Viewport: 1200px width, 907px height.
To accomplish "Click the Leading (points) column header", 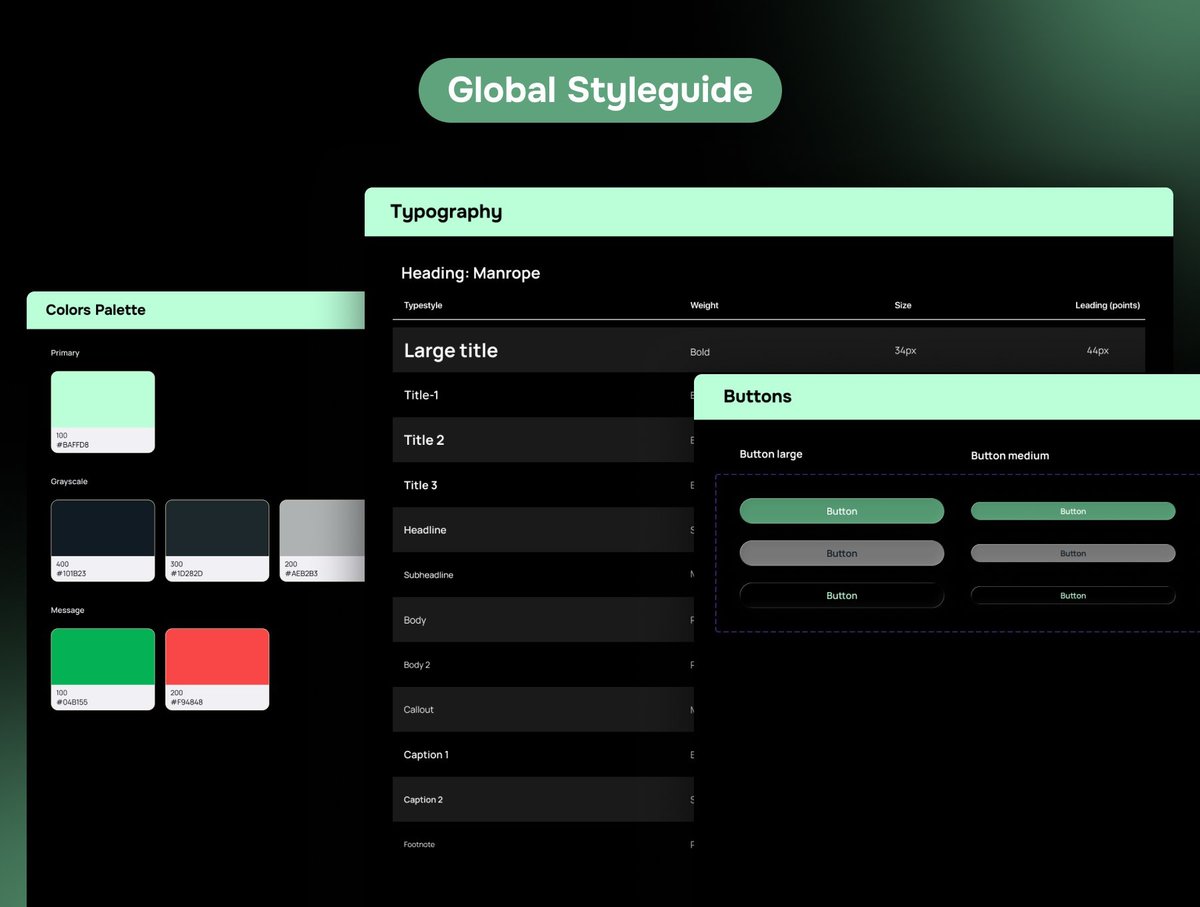I will pyautogui.click(x=1108, y=305).
